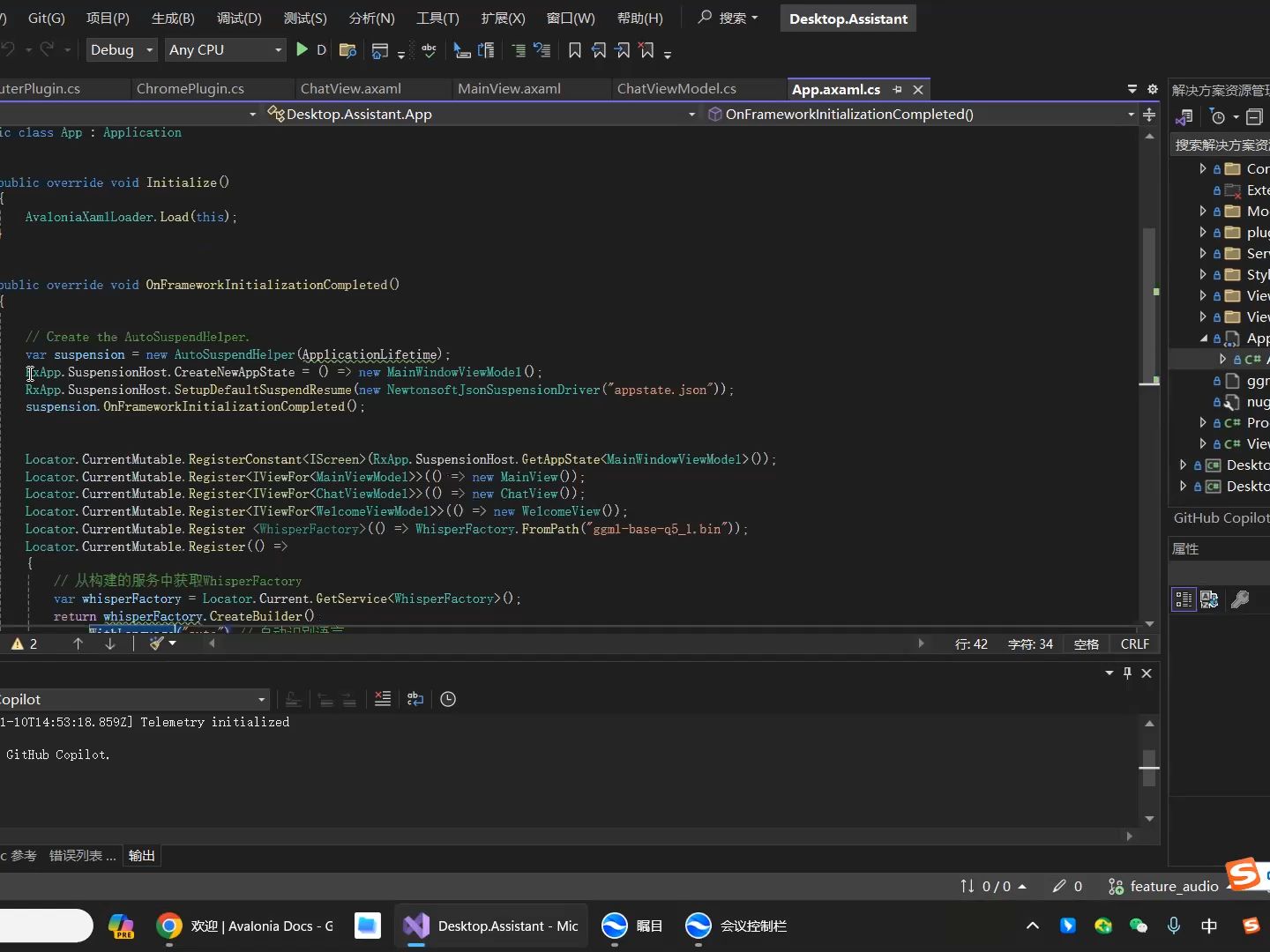The height and width of the screenshot is (952, 1270).
Task: Click the feature_audio branch in status bar
Action: coord(1164,886)
